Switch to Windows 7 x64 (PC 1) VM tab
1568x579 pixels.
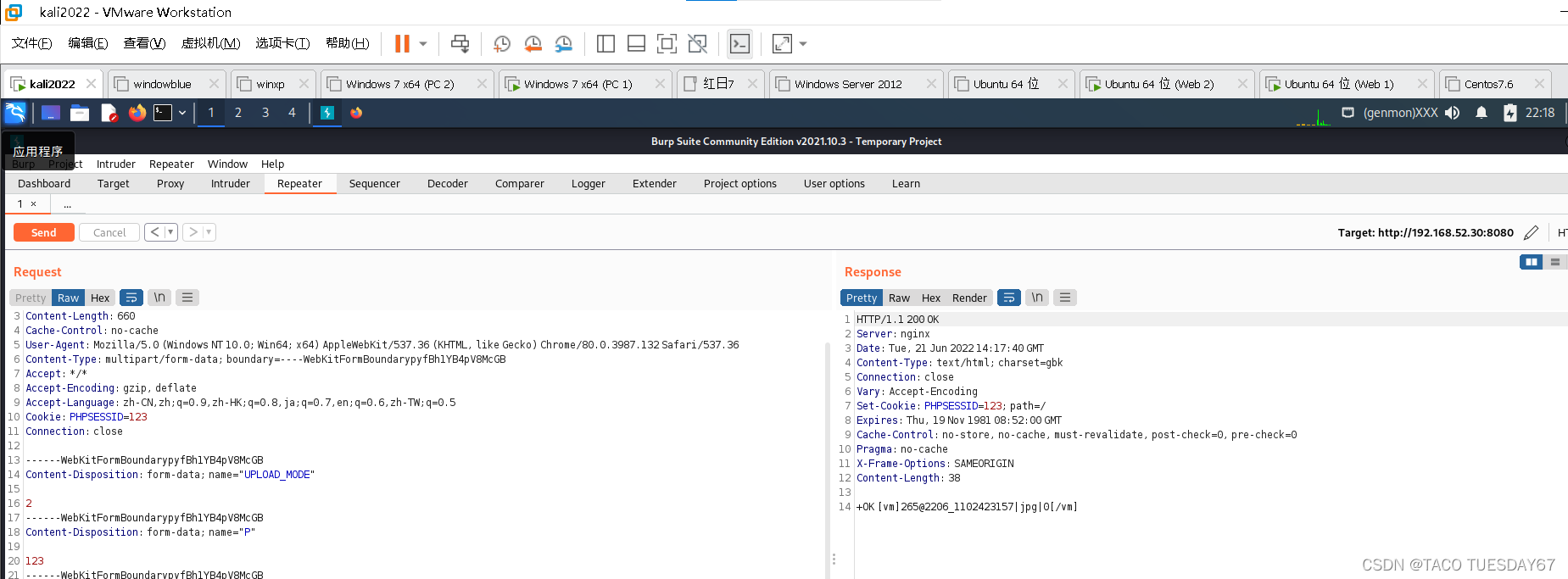coord(586,84)
